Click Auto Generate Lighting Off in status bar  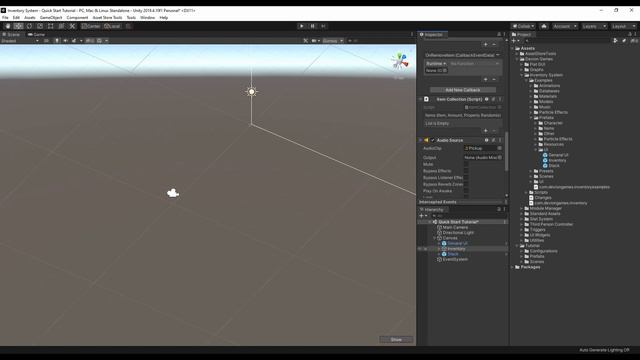604,350
